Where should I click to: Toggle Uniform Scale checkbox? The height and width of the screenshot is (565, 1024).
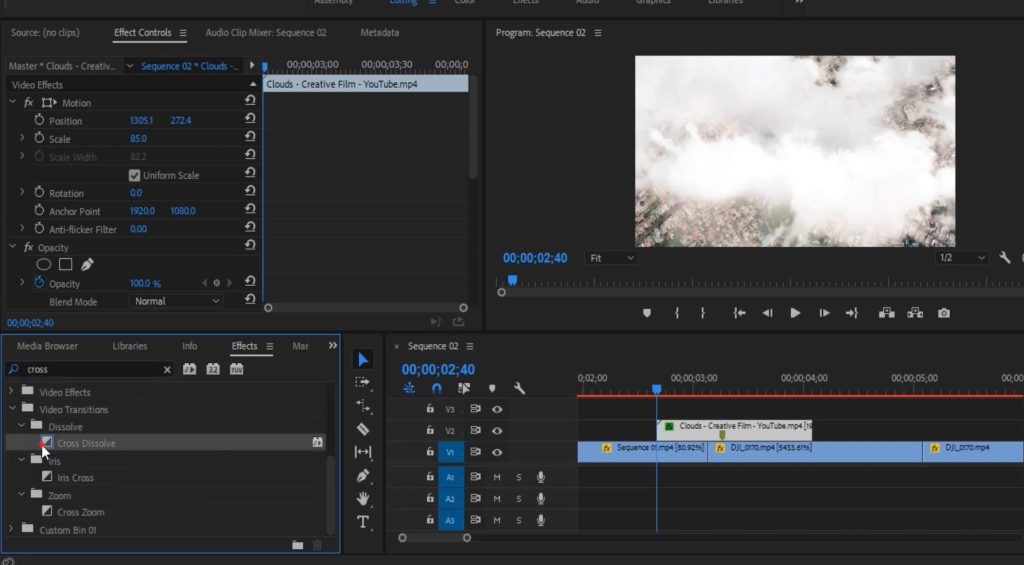coord(135,175)
